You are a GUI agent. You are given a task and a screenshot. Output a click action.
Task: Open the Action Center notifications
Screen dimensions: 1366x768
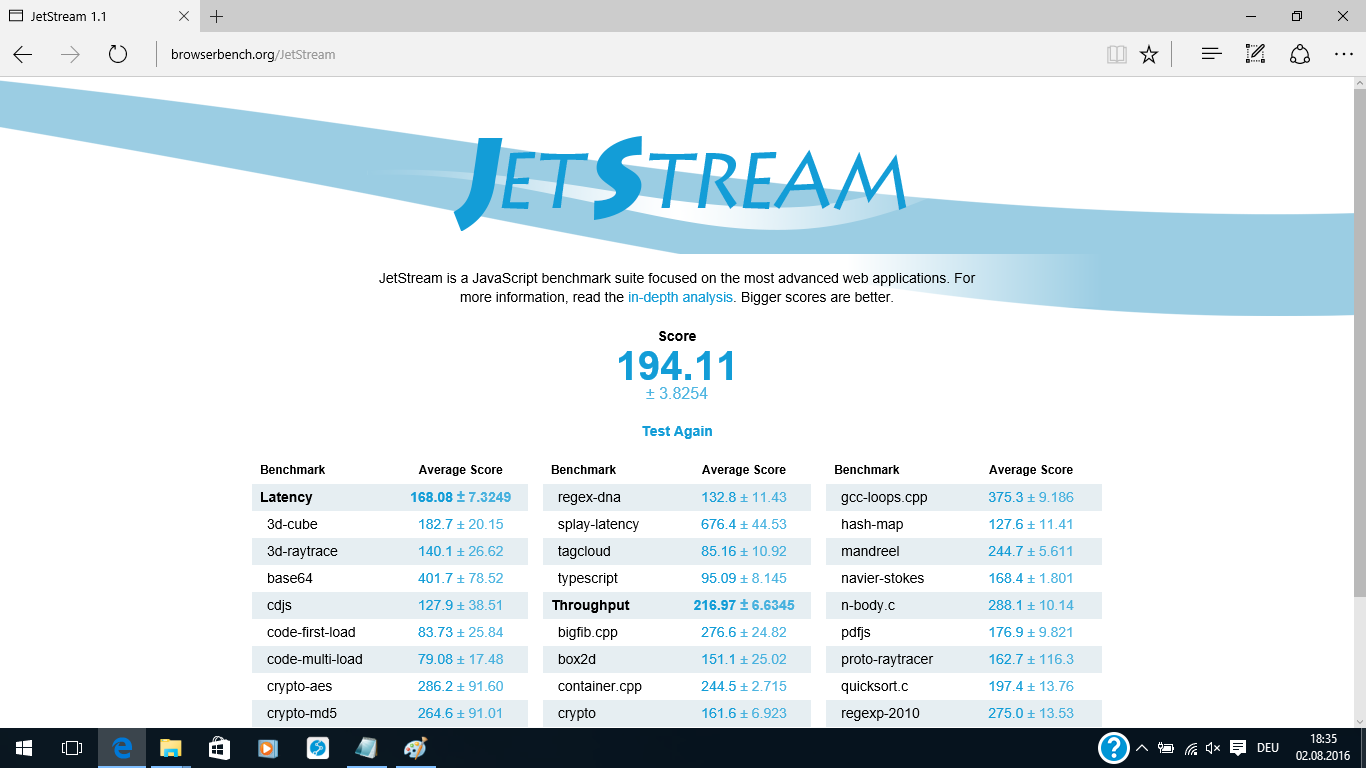(1238, 748)
